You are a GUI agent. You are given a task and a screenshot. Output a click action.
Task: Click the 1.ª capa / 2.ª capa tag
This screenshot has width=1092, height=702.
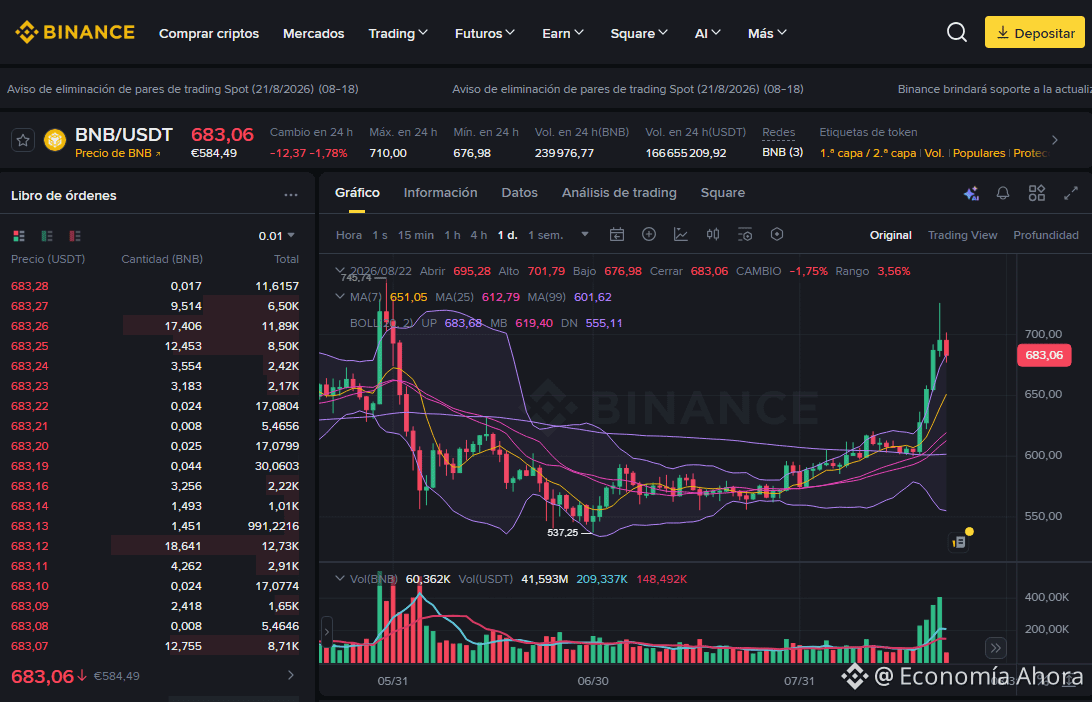coord(868,153)
